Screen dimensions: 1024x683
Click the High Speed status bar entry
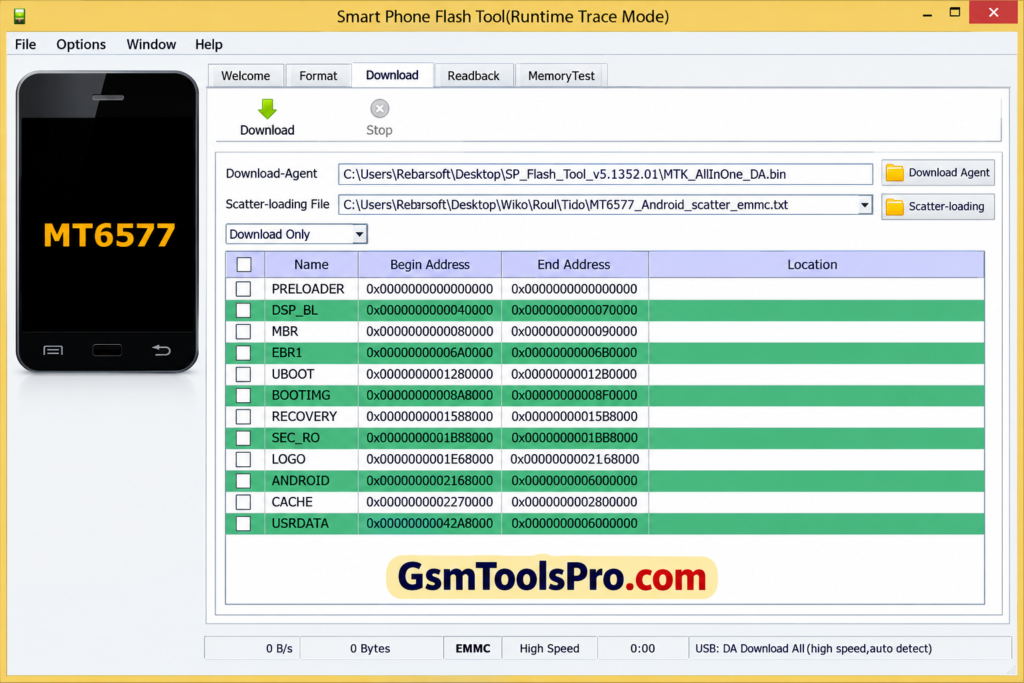(549, 648)
